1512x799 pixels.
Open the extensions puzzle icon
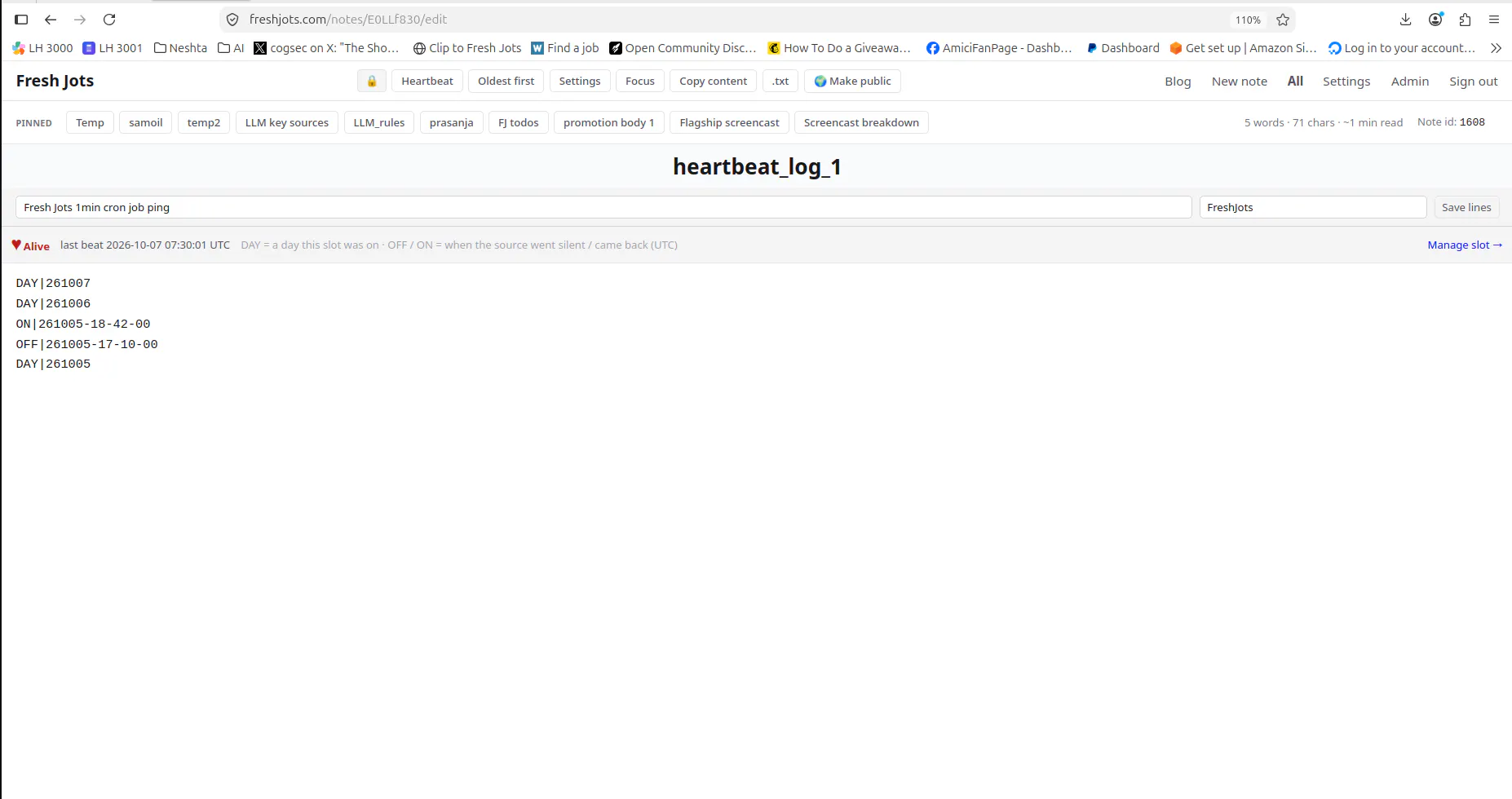[x=1465, y=20]
